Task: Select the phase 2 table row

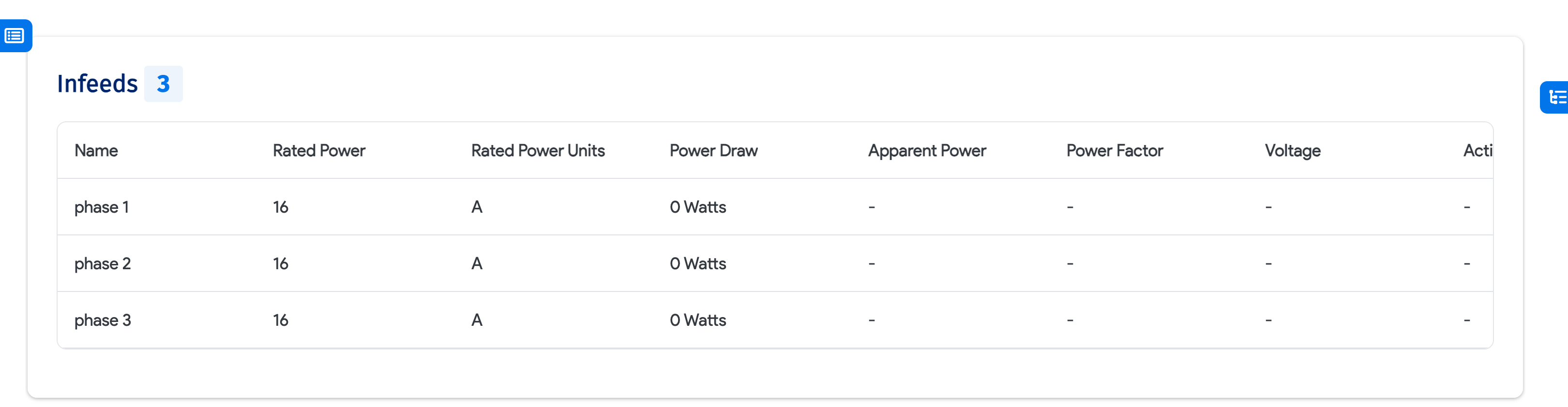Action: coord(487,263)
